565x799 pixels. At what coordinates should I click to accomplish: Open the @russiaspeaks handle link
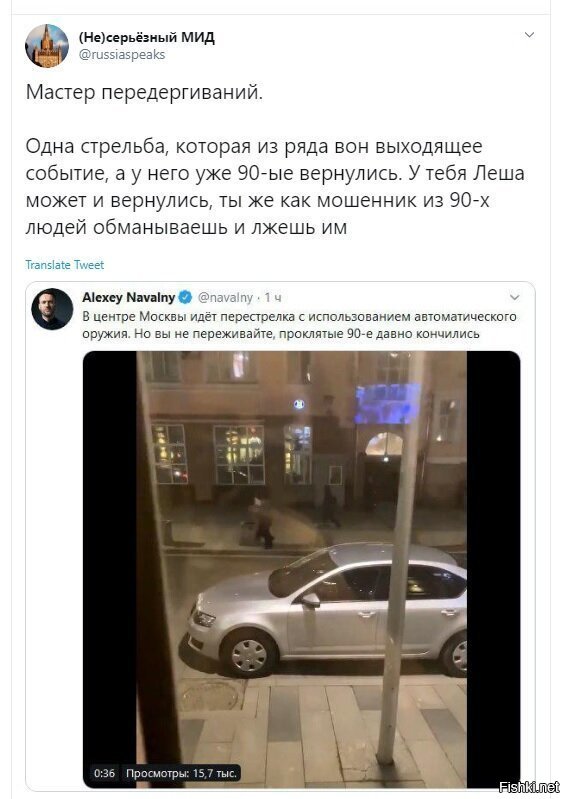click(122, 55)
